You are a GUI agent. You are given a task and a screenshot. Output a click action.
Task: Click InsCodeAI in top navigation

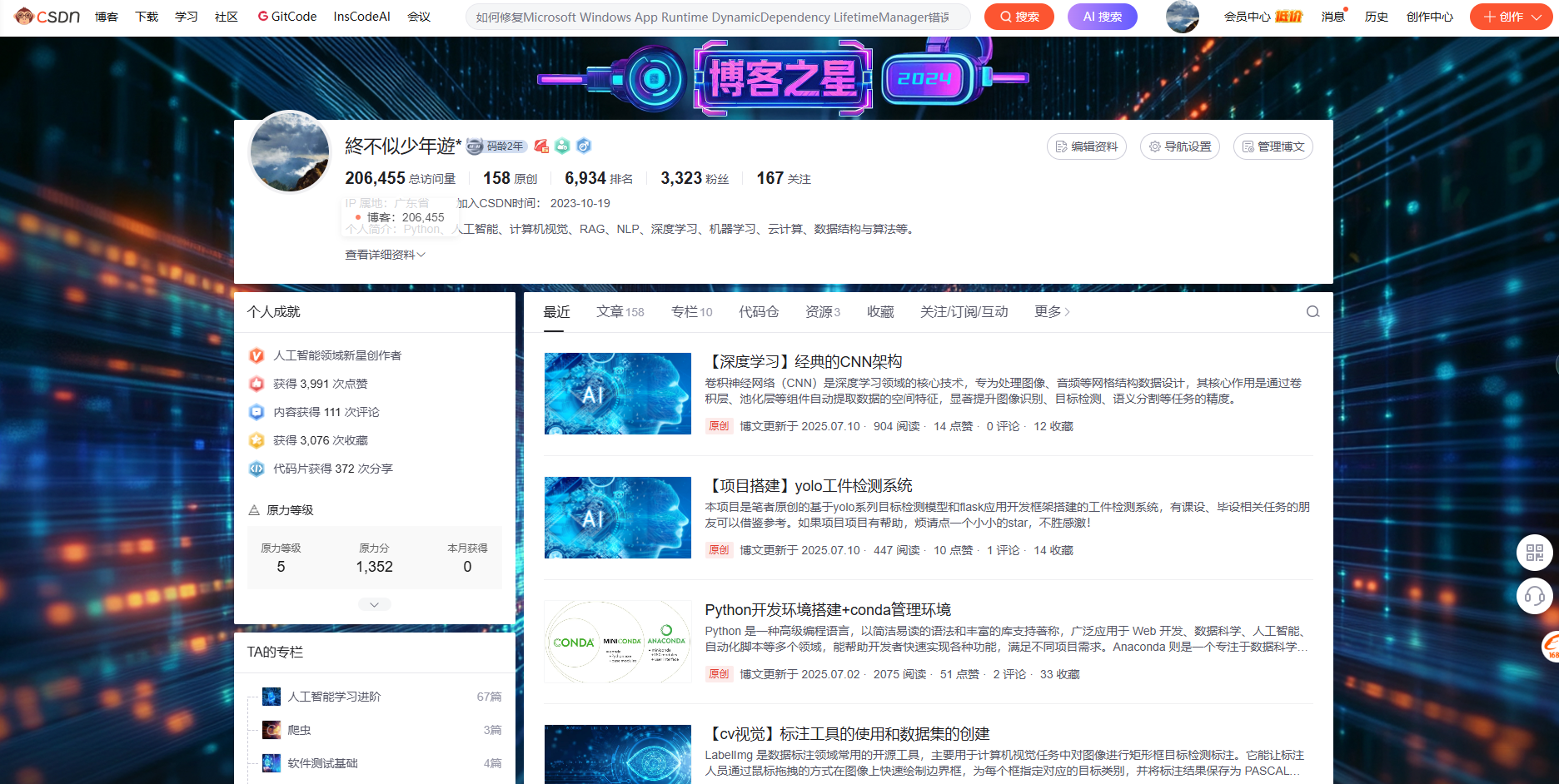point(361,17)
